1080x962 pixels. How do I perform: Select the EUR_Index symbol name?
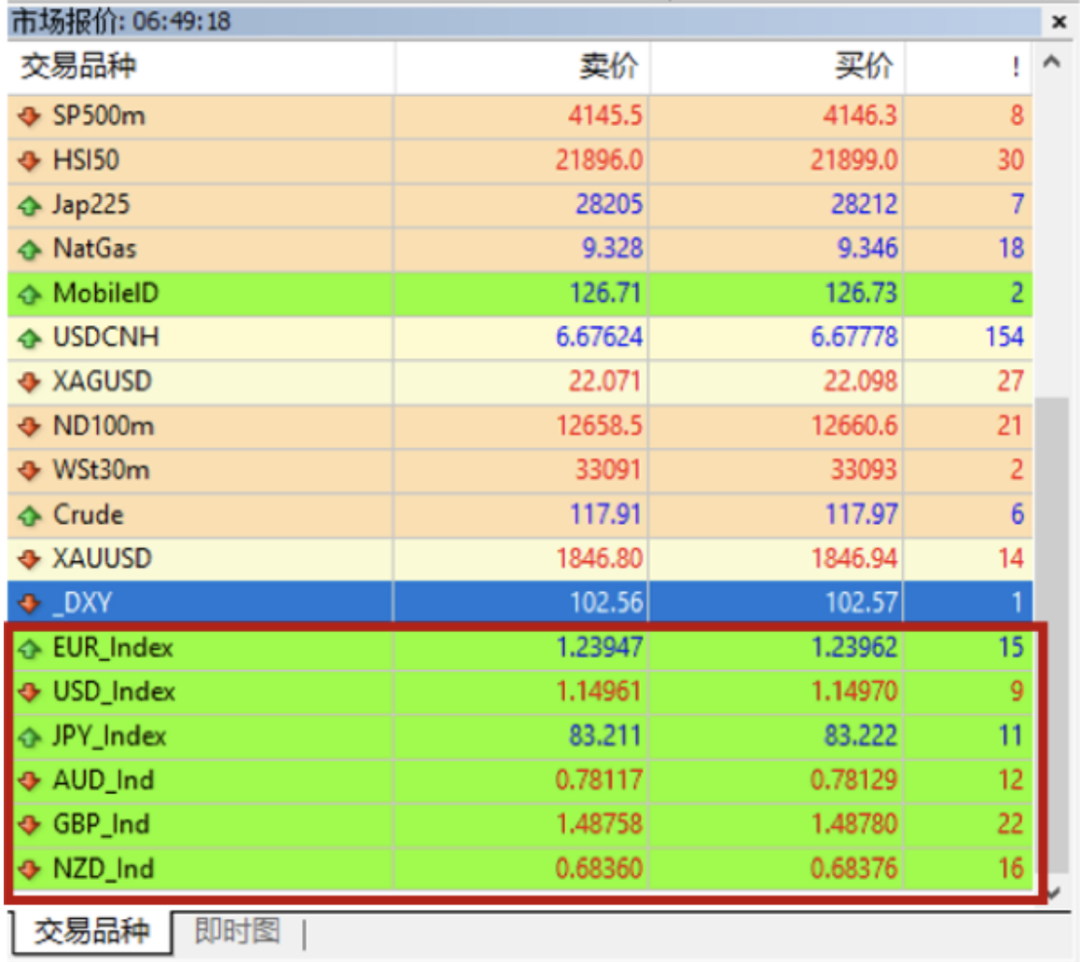click(x=113, y=648)
